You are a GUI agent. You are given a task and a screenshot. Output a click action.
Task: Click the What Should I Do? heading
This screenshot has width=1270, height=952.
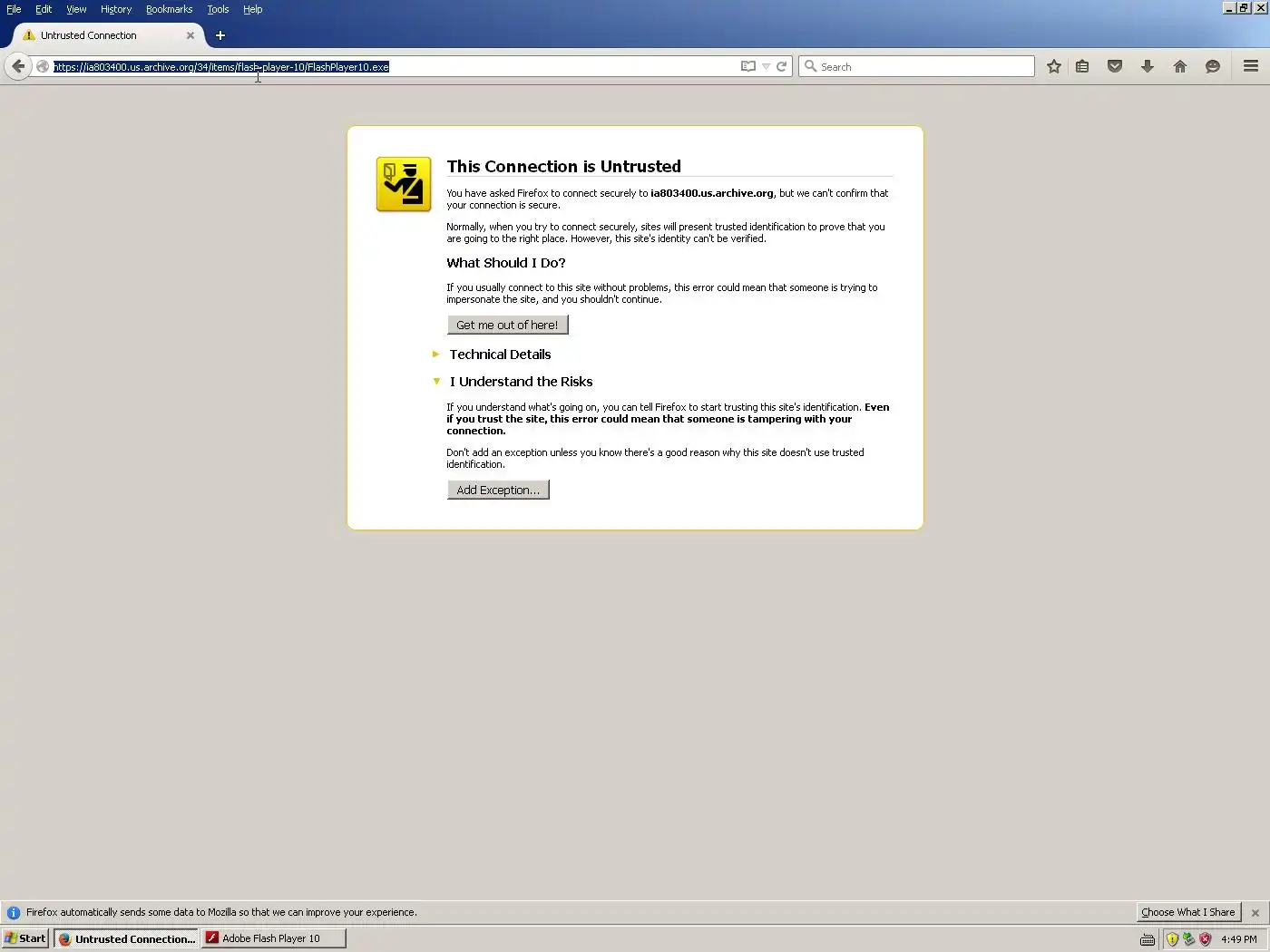pyautogui.click(x=506, y=263)
